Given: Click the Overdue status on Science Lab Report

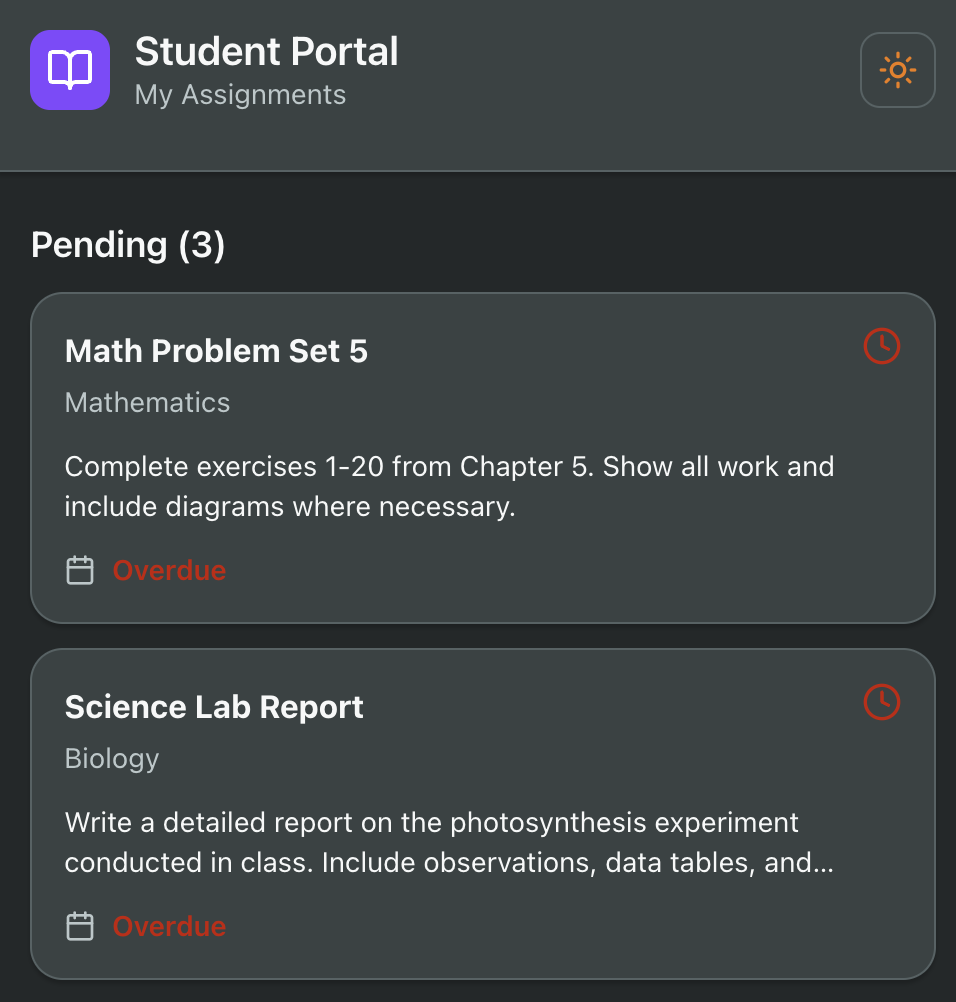Looking at the screenshot, I should (169, 927).
